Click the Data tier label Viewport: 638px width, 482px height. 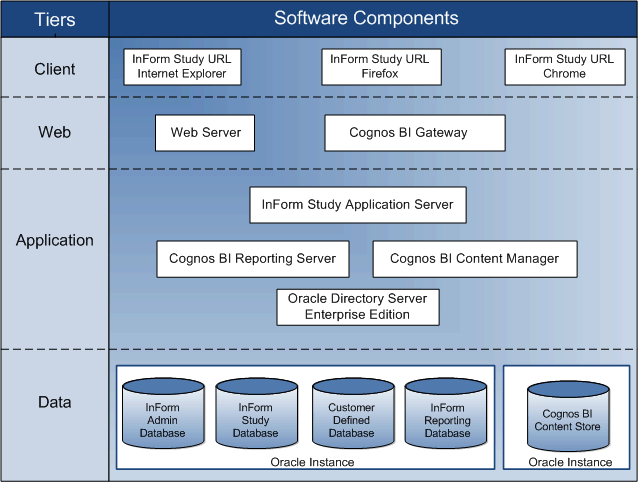55,402
